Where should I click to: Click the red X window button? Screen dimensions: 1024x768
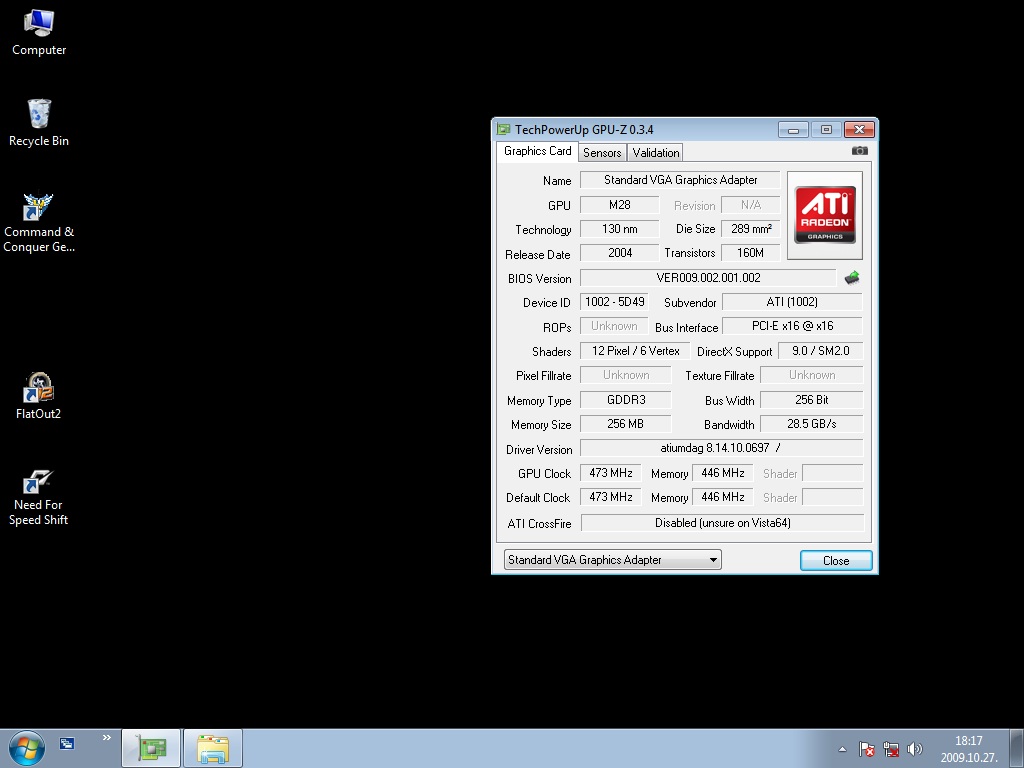click(859, 130)
